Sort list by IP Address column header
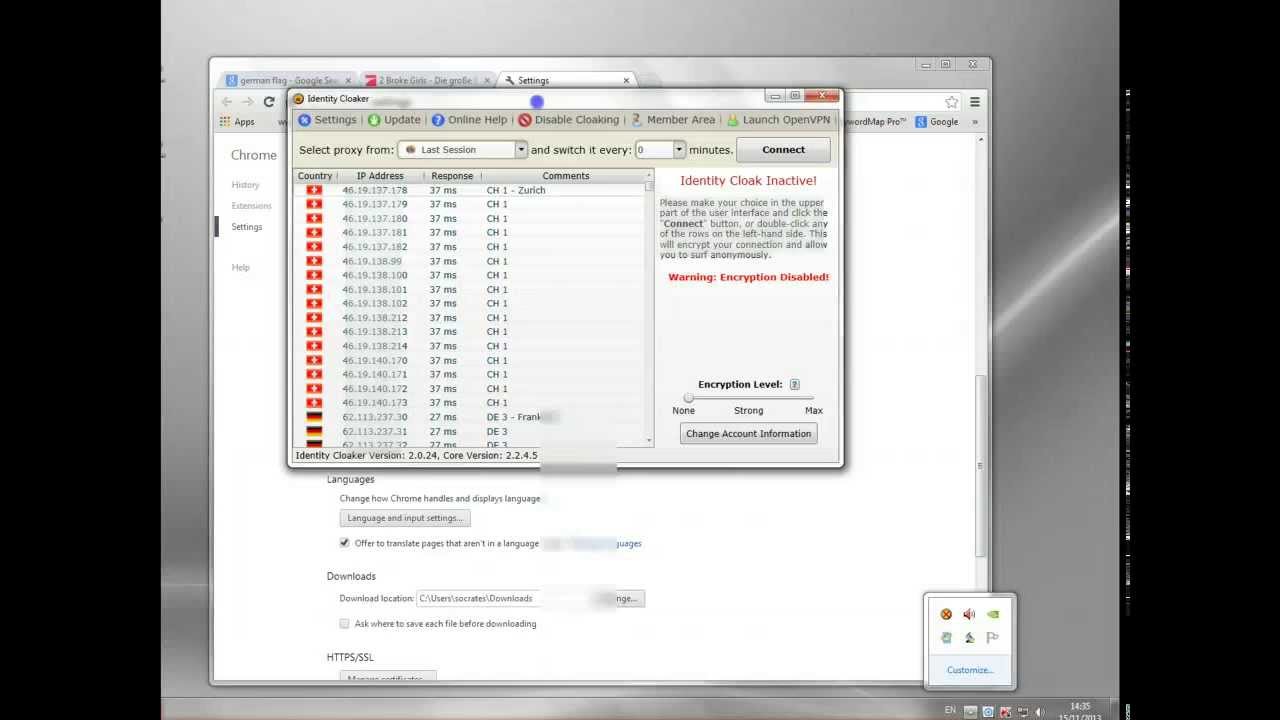 click(x=380, y=176)
